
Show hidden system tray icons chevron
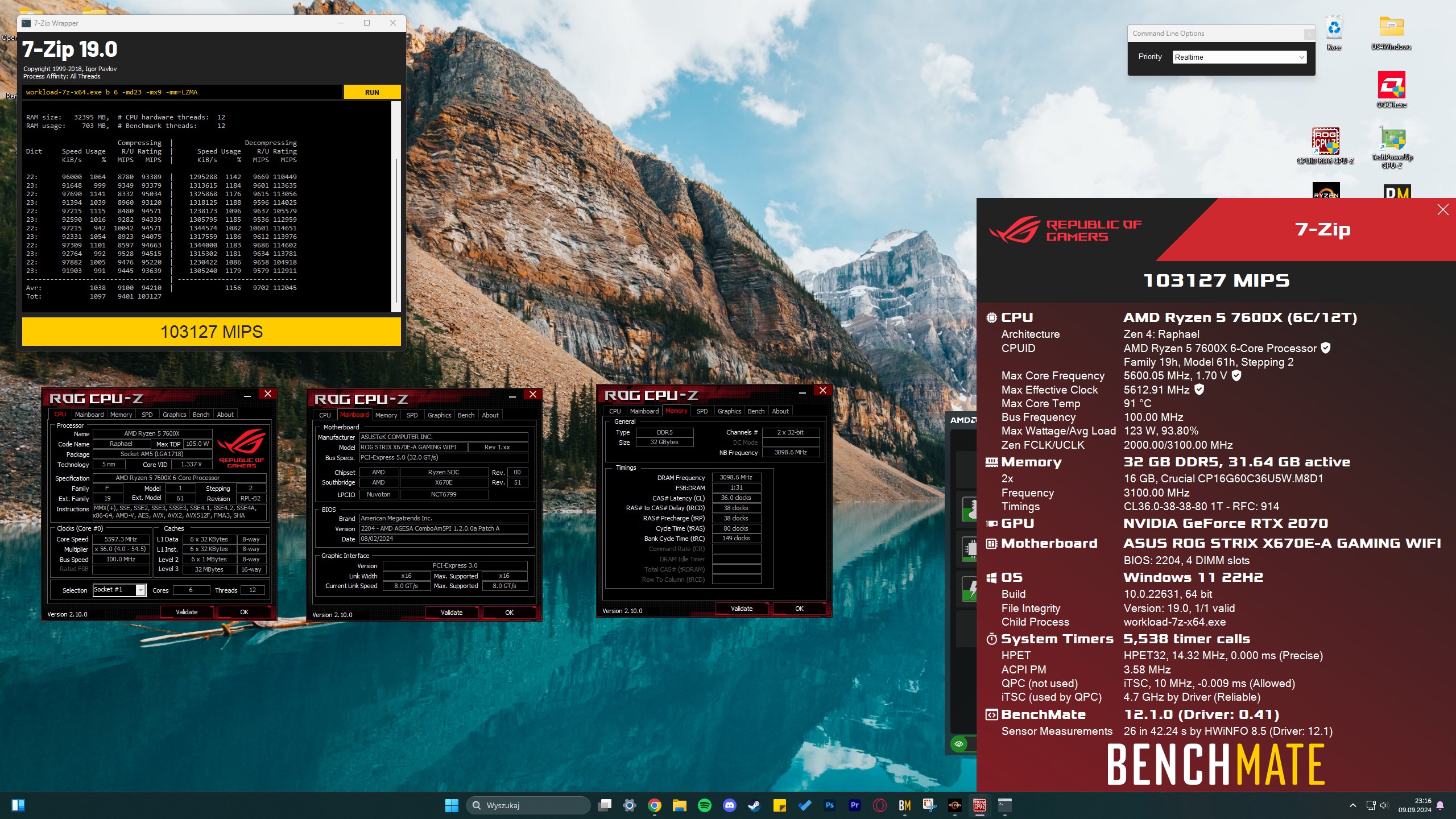point(1353,805)
